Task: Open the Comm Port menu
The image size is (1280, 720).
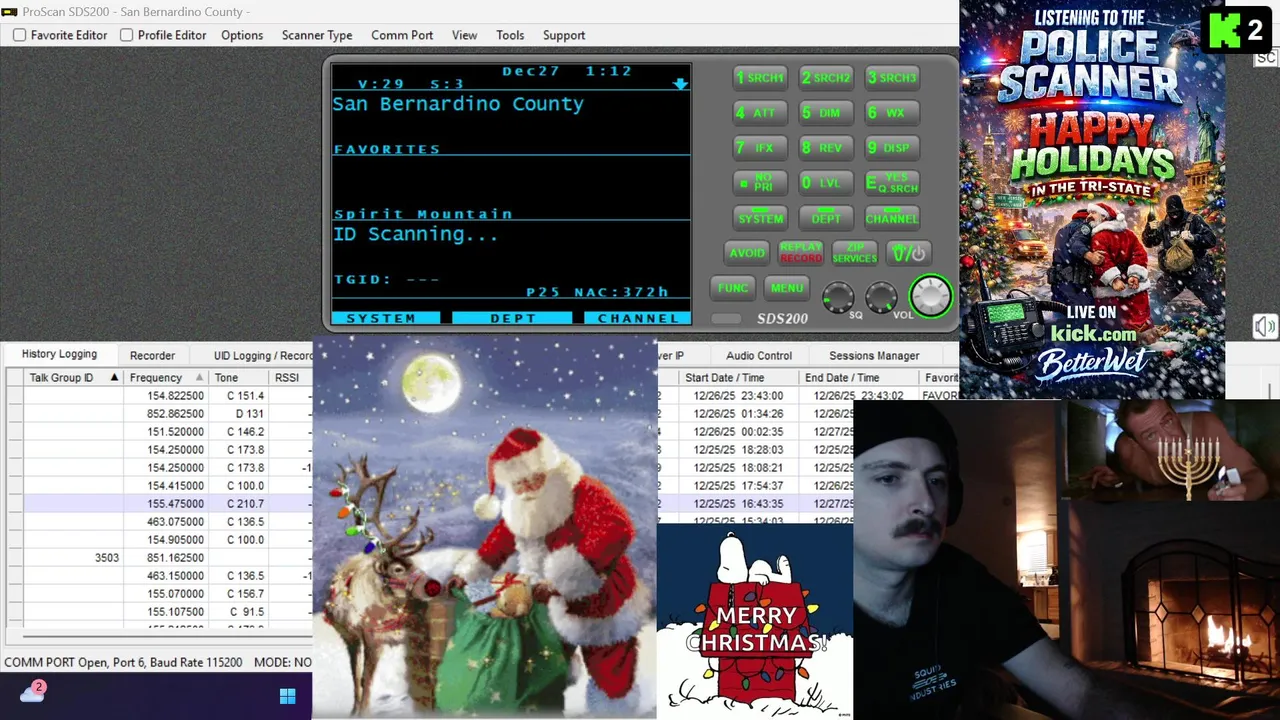Action: [x=402, y=35]
